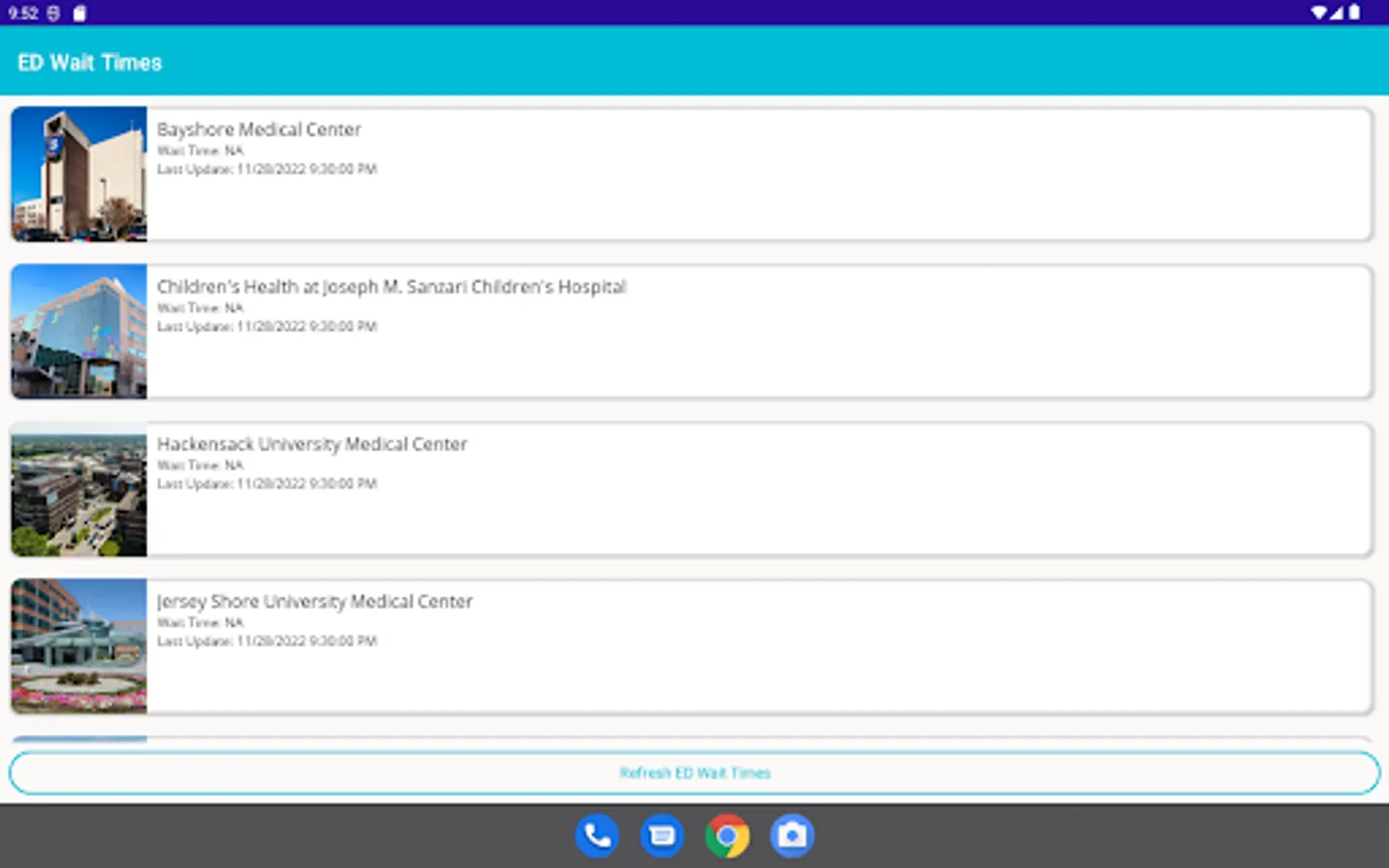Tap the clock showing 9:52
The image size is (1389, 868).
tap(22, 14)
